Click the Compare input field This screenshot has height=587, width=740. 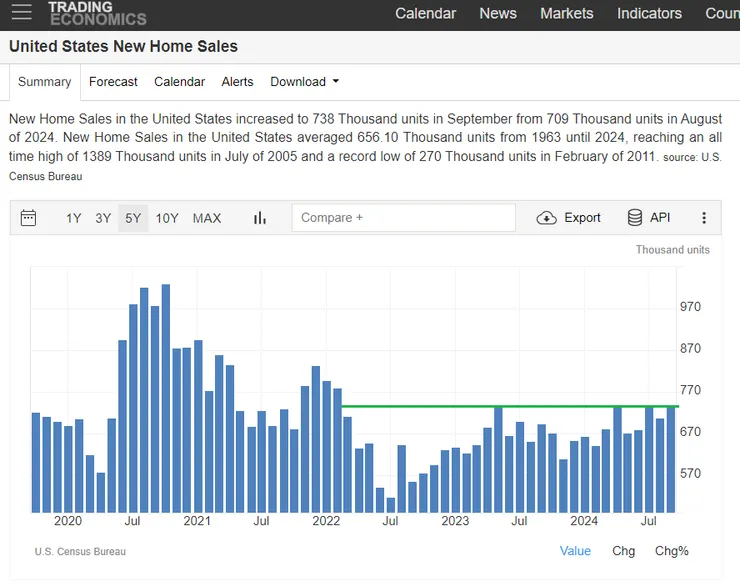click(x=403, y=218)
